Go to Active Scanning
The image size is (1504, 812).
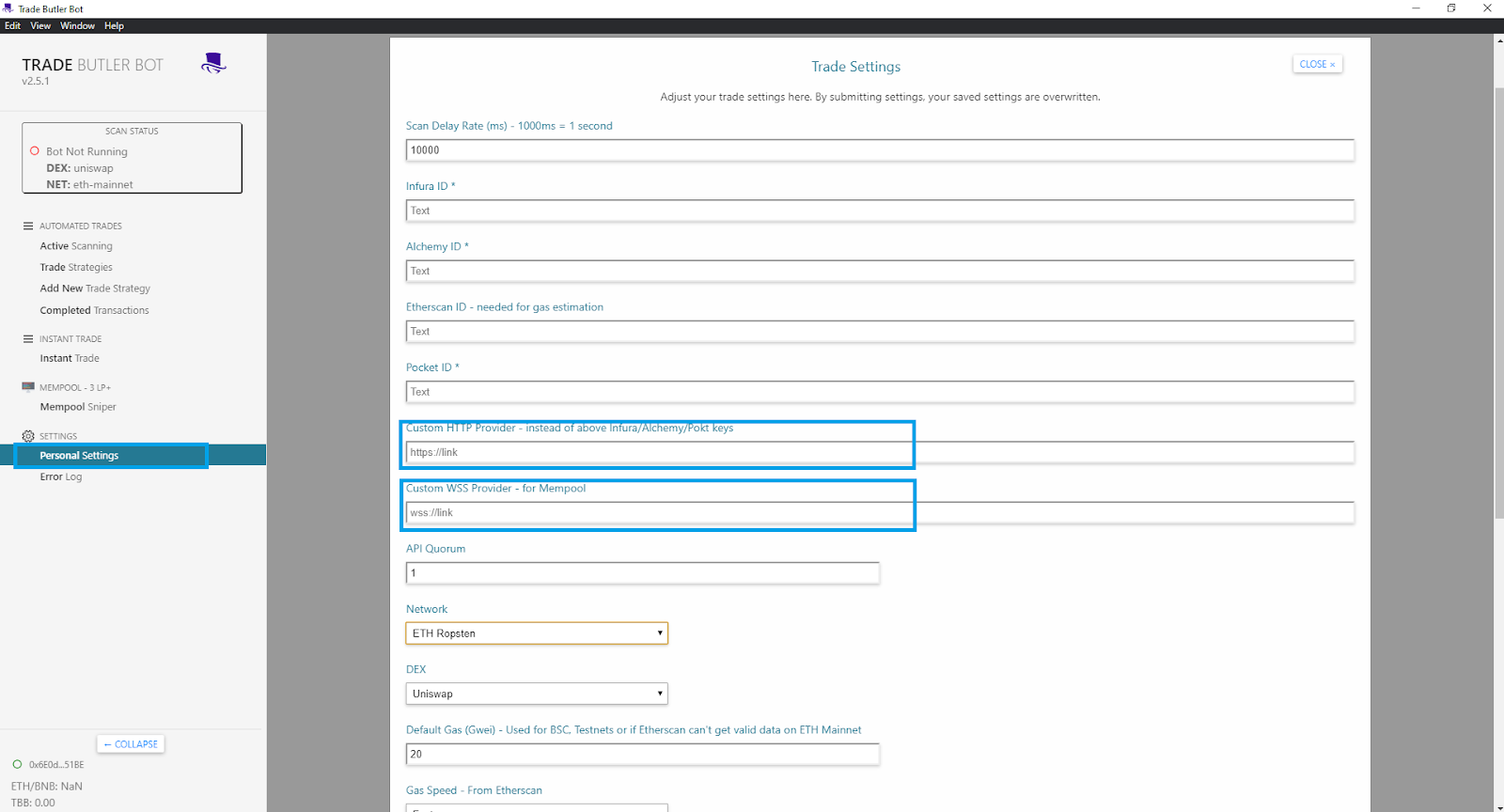pos(76,246)
